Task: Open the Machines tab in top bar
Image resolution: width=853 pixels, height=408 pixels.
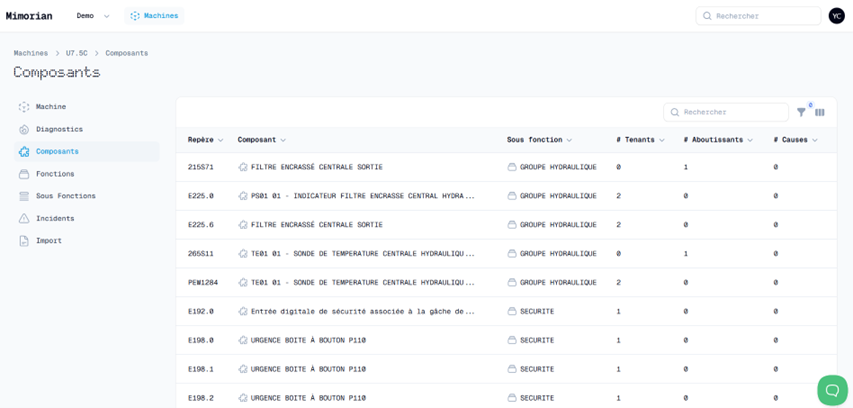Action: pyautogui.click(x=154, y=16)
